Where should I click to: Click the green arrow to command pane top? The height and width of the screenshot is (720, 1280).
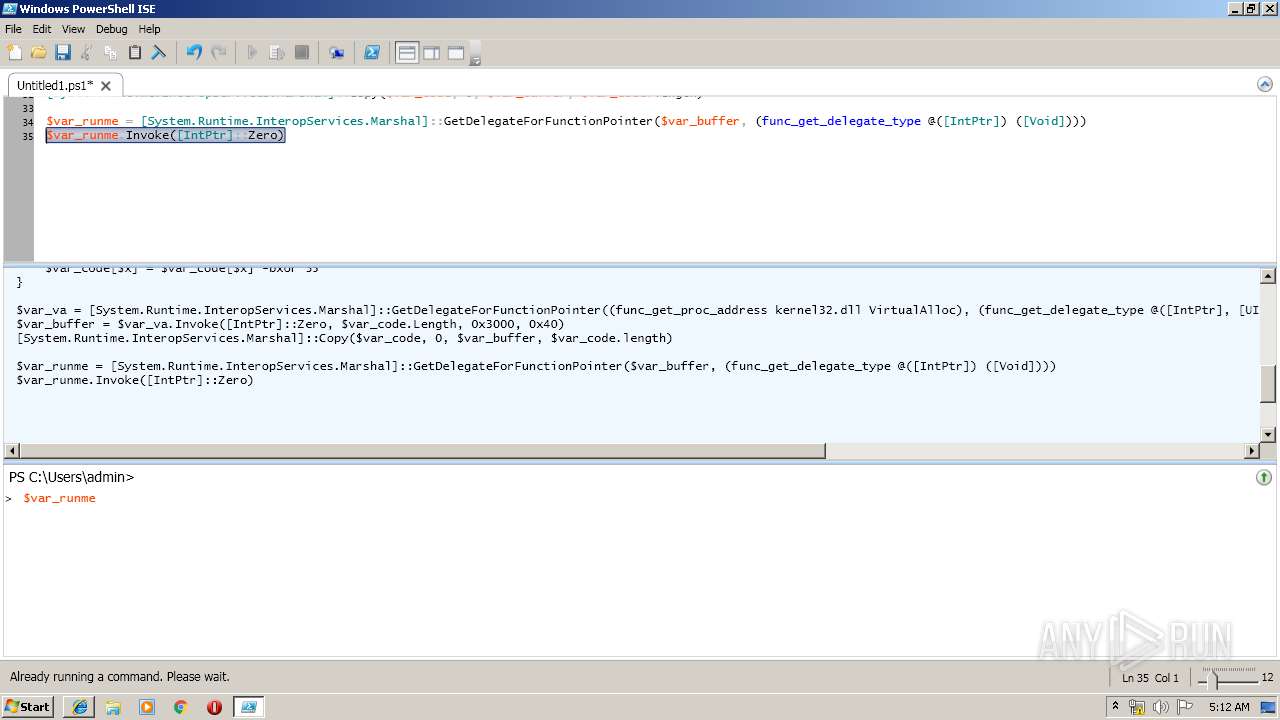pyautogui.click(x=1264, y=478)
